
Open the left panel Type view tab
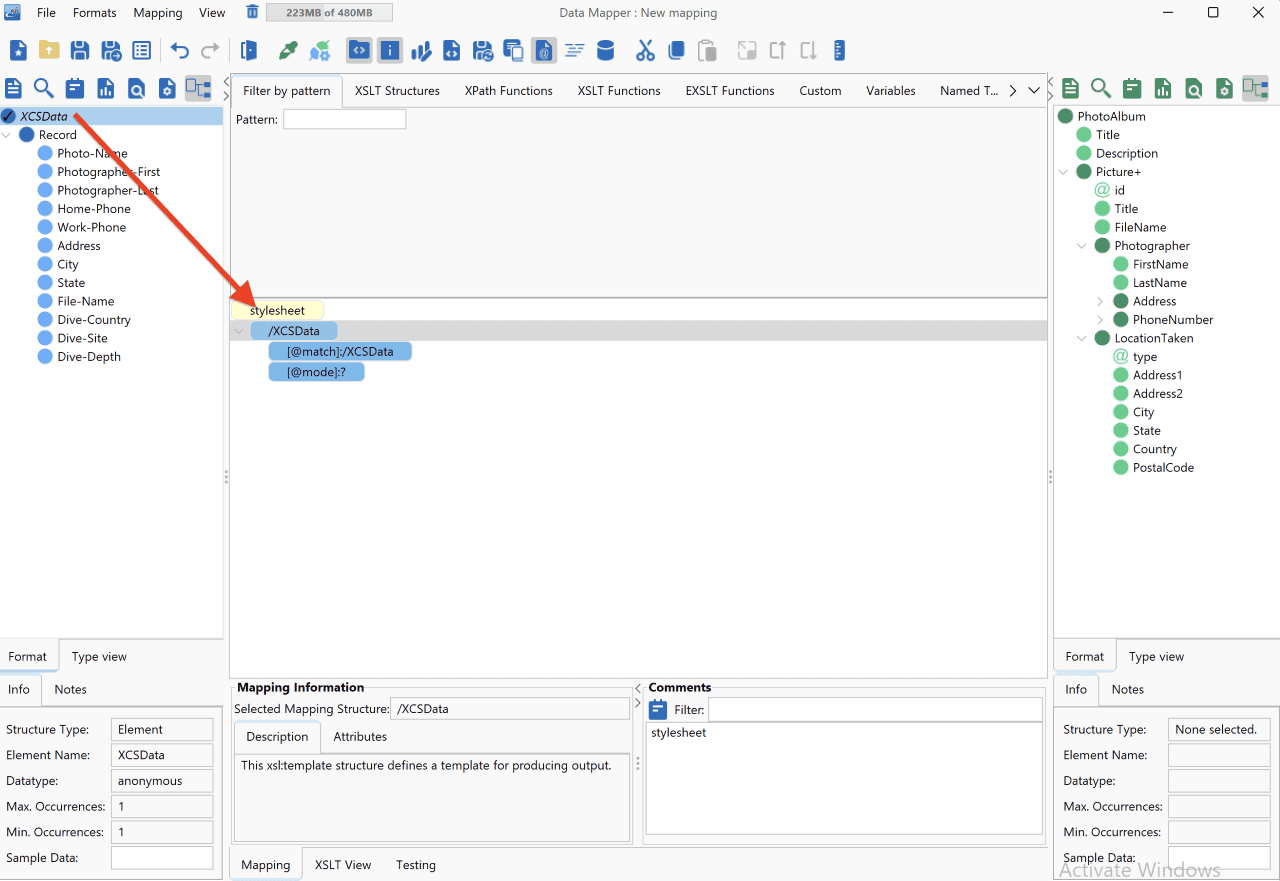pos(99,657)
